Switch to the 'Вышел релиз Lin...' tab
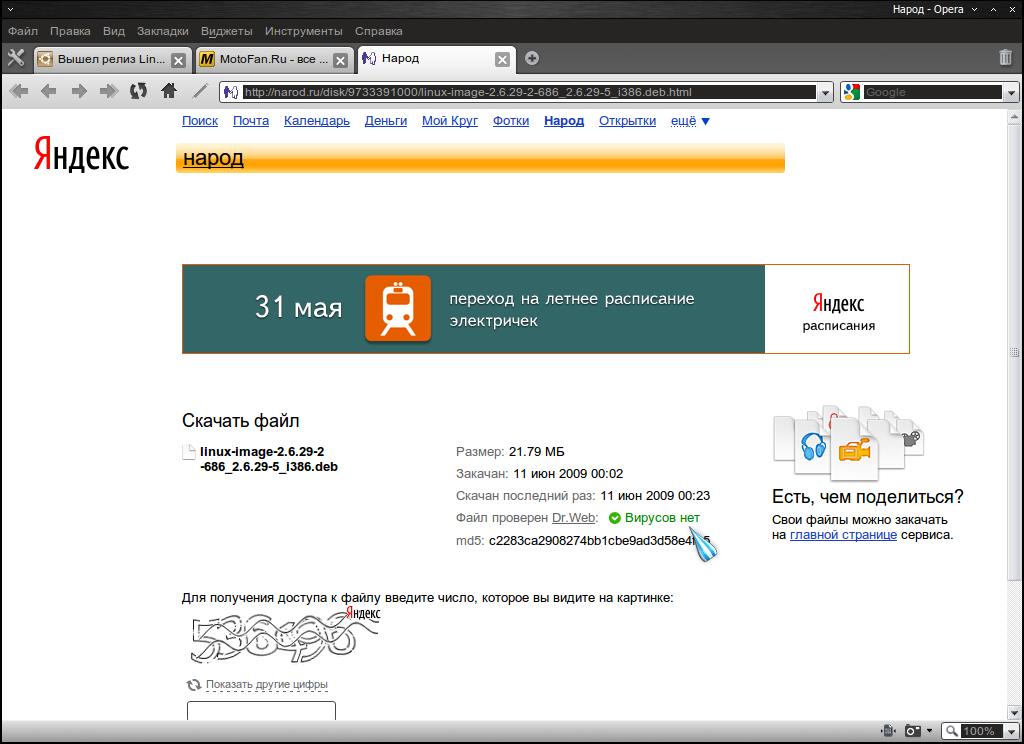The height and width of the screenshot is (744, 1024). [x=112, y=59]
